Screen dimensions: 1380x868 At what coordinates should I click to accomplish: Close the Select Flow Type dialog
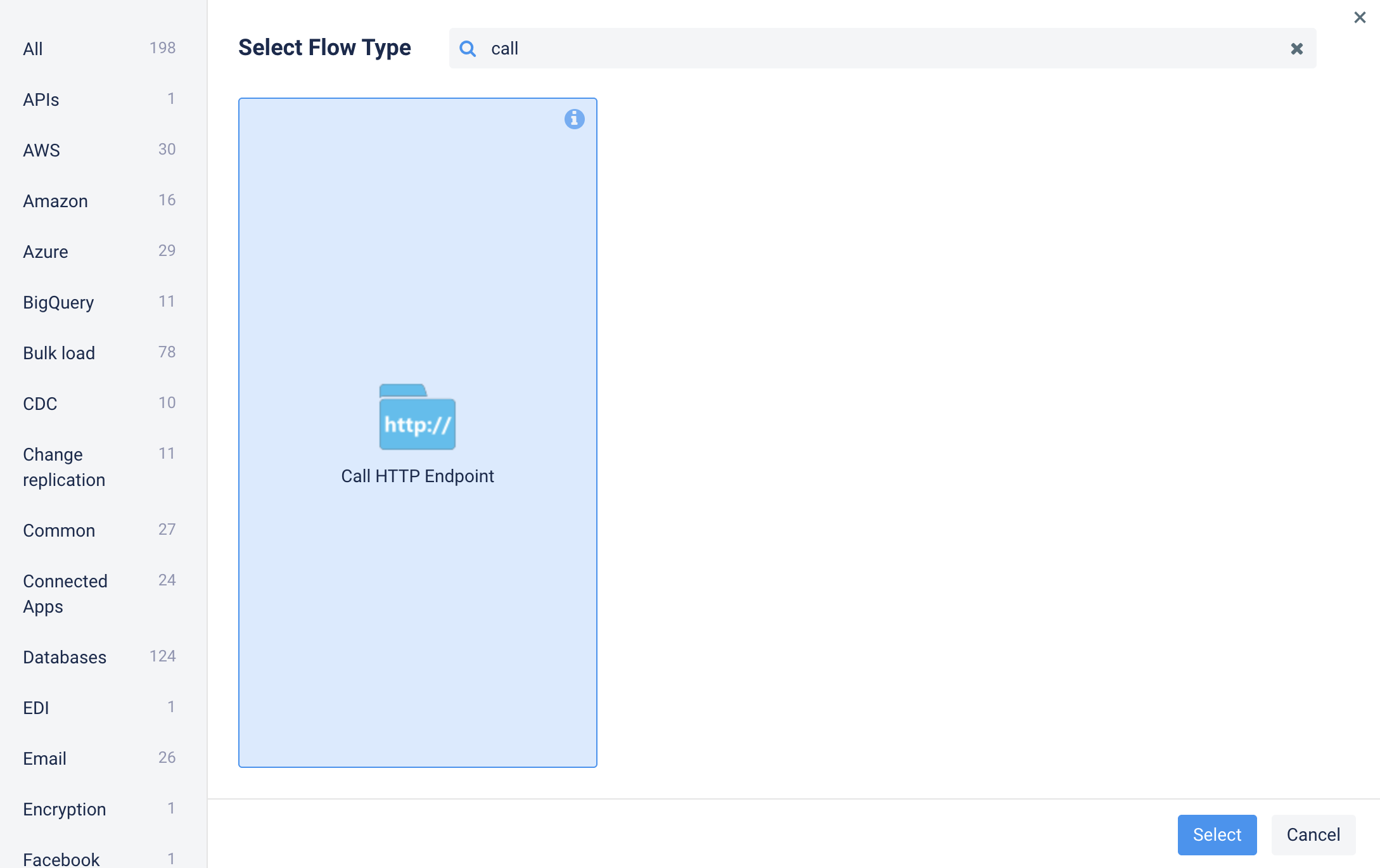[x=1360, y=18]
